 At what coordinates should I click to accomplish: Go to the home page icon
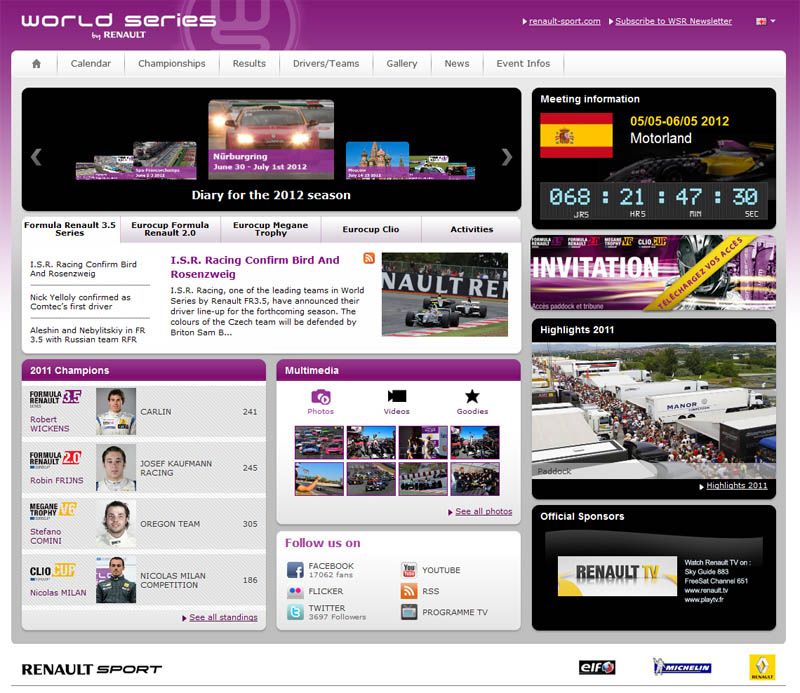coord(36,64)
